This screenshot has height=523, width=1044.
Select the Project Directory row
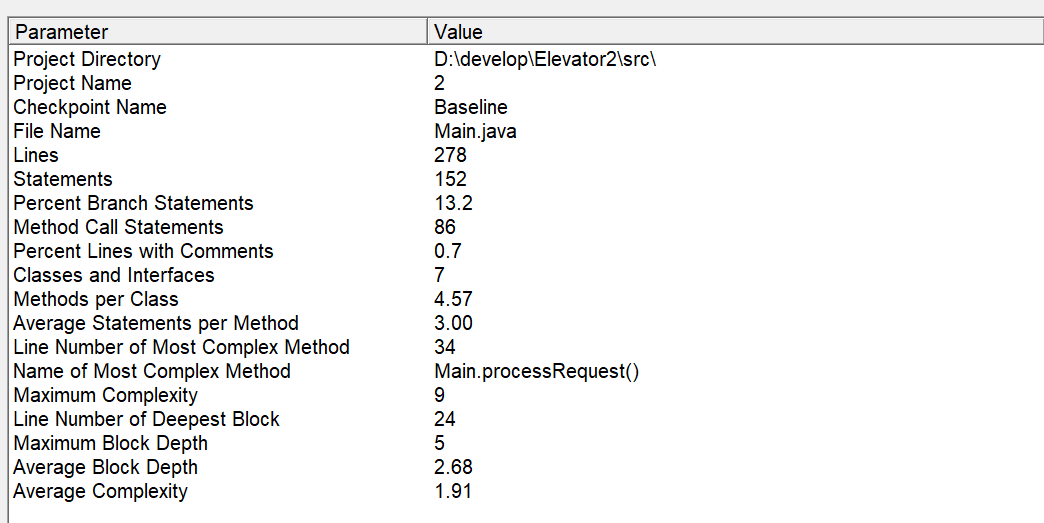tap(87, 59)
